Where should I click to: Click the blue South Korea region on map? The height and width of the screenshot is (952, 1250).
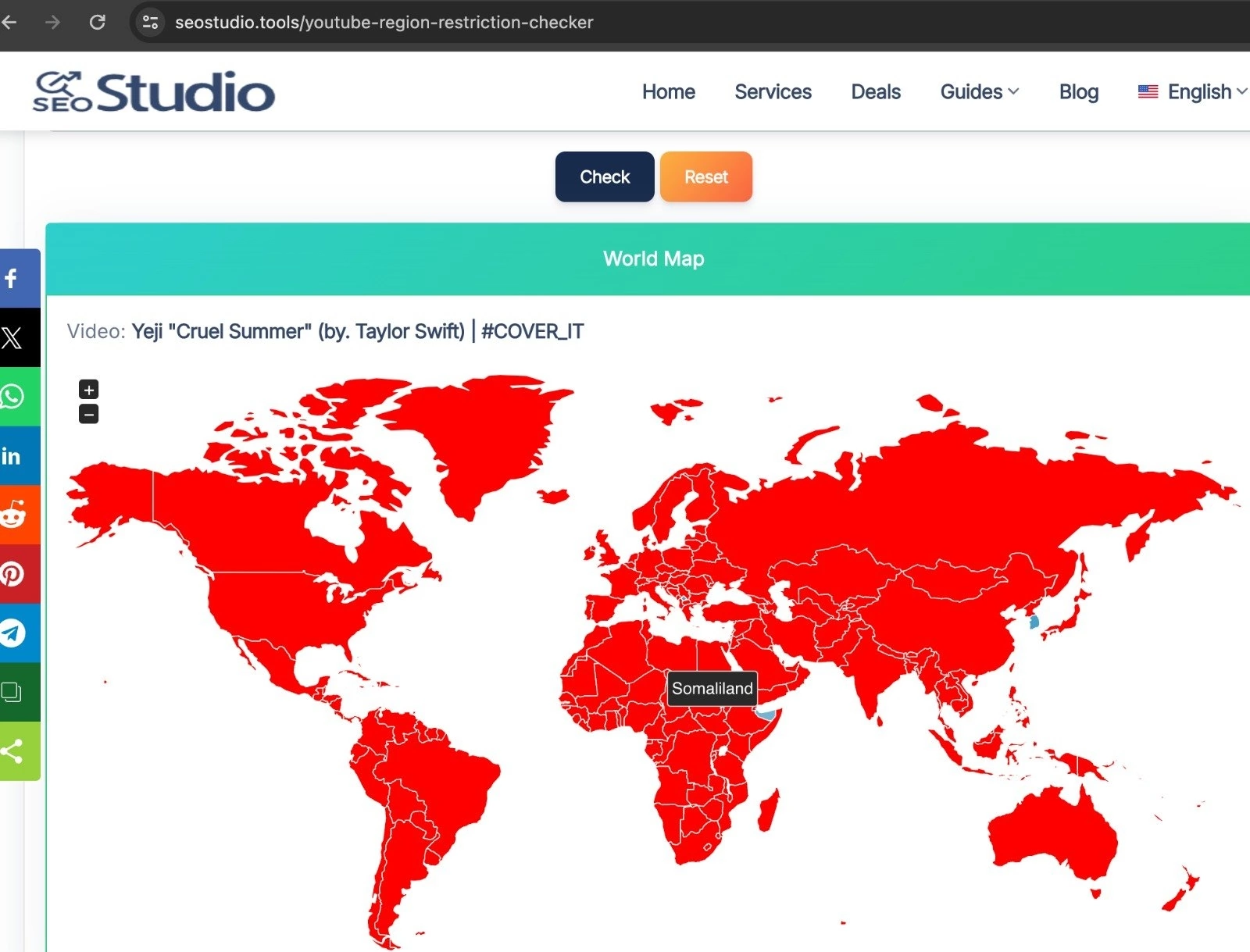click(1034, 622)
